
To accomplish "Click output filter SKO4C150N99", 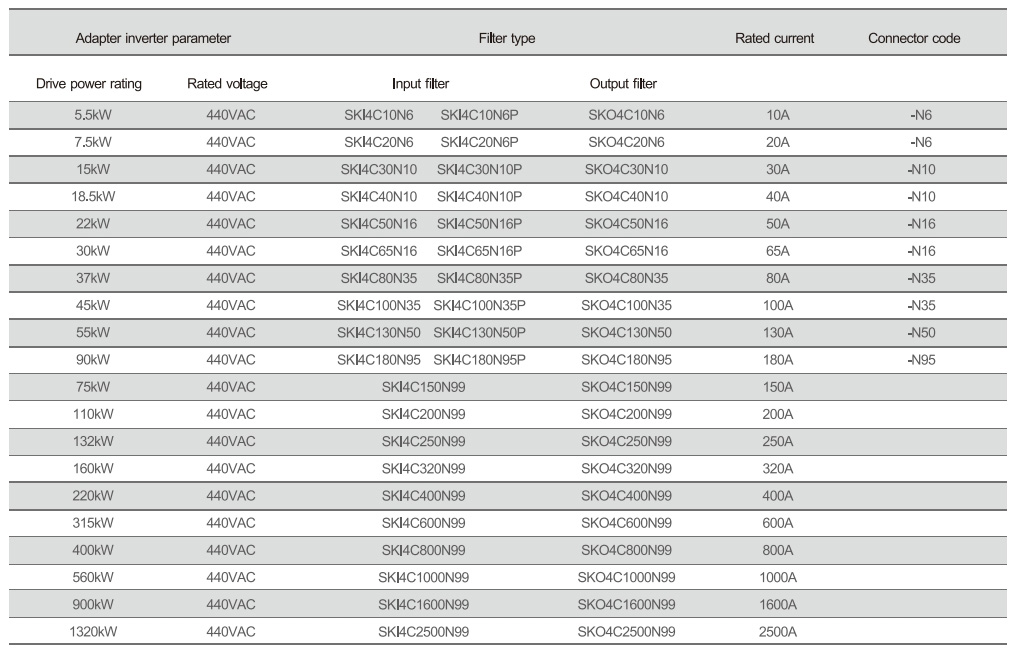I will point(627,388).
